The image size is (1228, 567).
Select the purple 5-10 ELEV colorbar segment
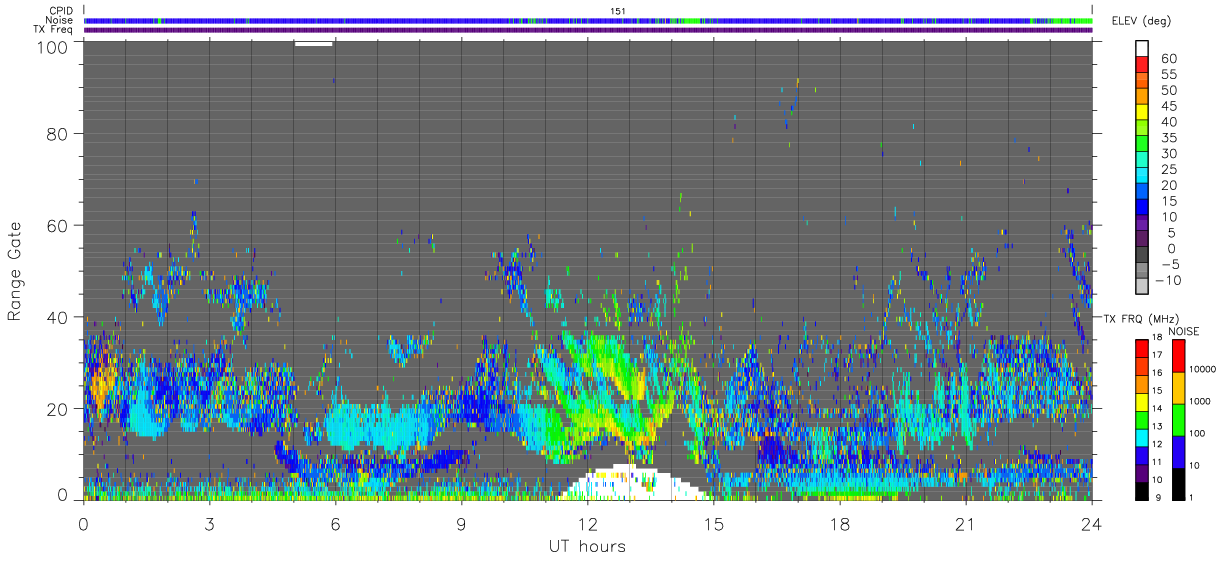[1142, 223]
